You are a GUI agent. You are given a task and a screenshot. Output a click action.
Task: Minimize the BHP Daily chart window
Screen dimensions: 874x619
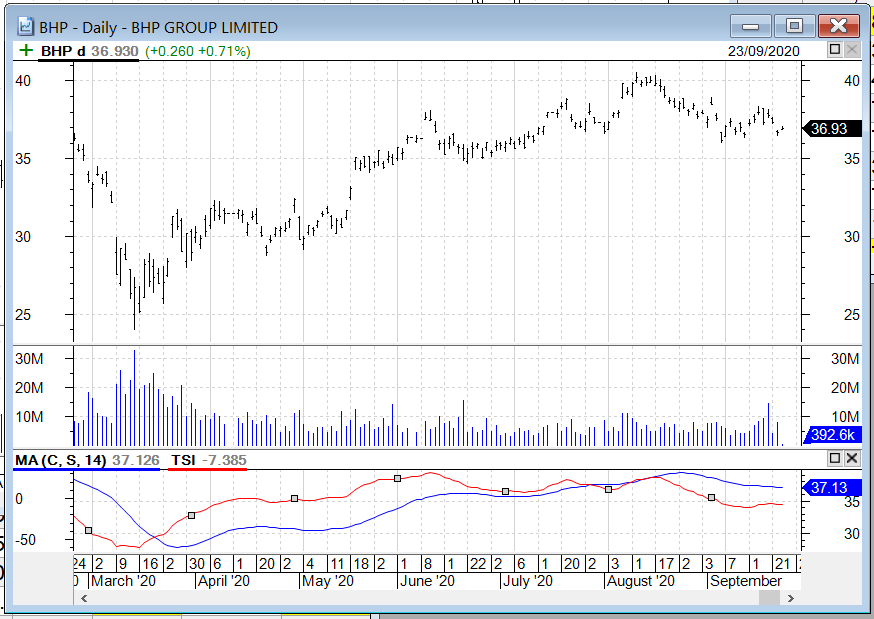pyautogui.click(x=751, y=26)
